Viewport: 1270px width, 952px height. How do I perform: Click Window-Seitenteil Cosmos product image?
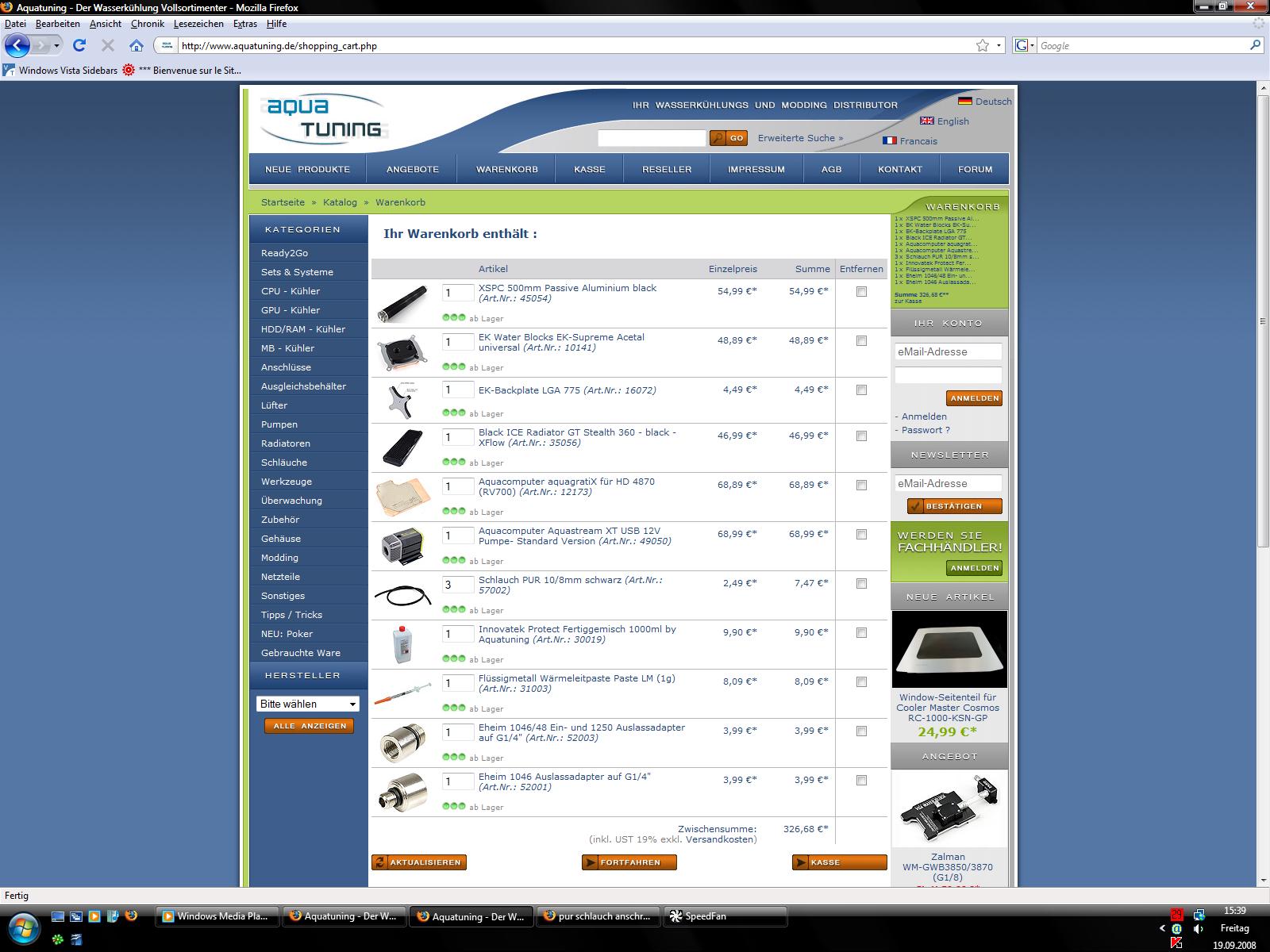coord(949,649)
